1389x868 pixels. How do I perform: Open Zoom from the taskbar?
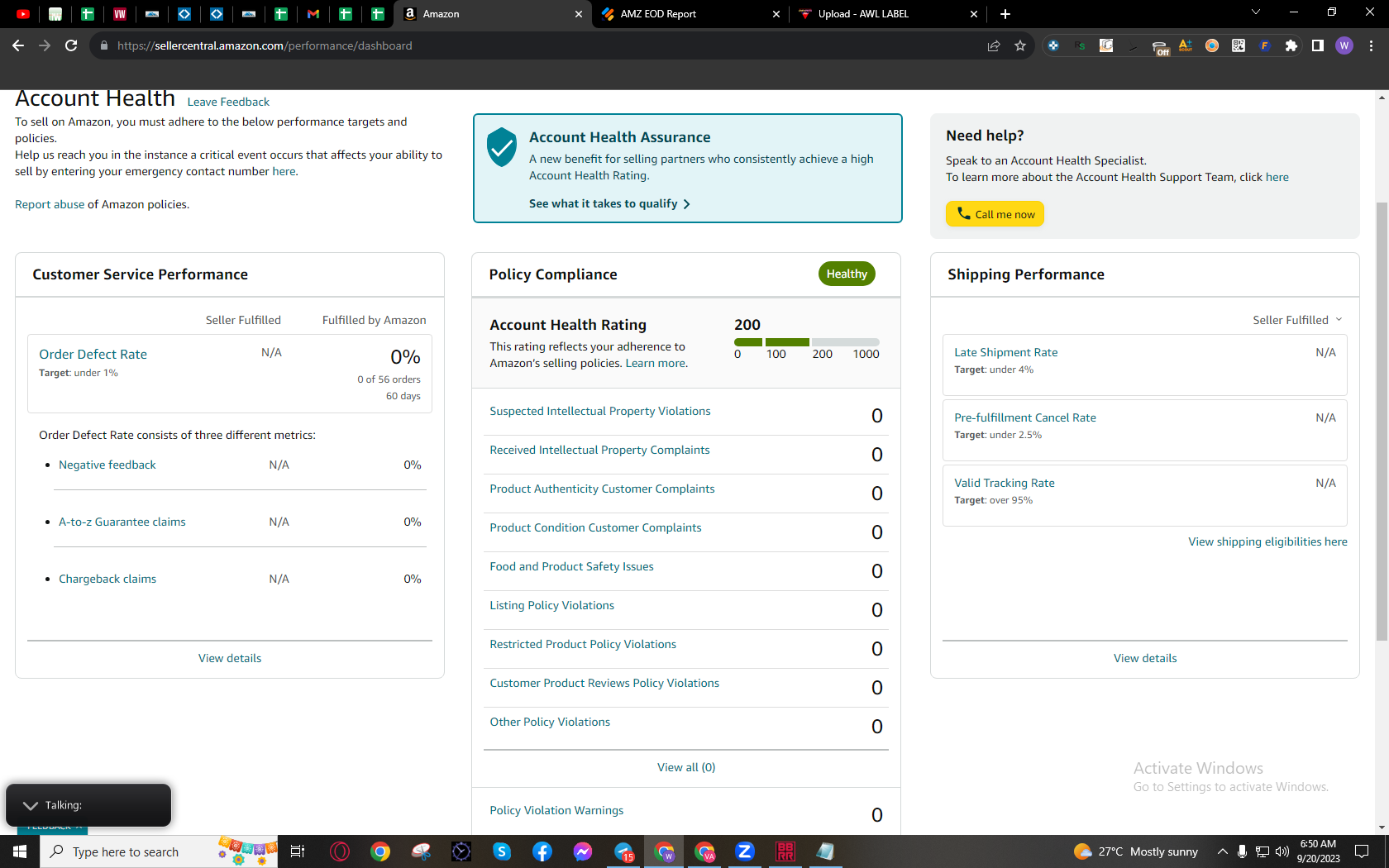[745, 851]
